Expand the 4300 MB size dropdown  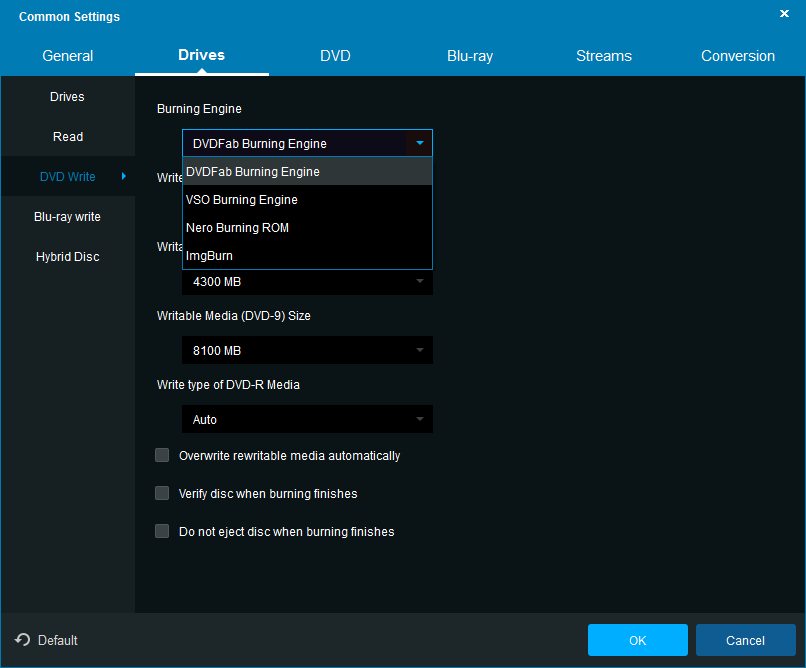click(x=307, y=282)
